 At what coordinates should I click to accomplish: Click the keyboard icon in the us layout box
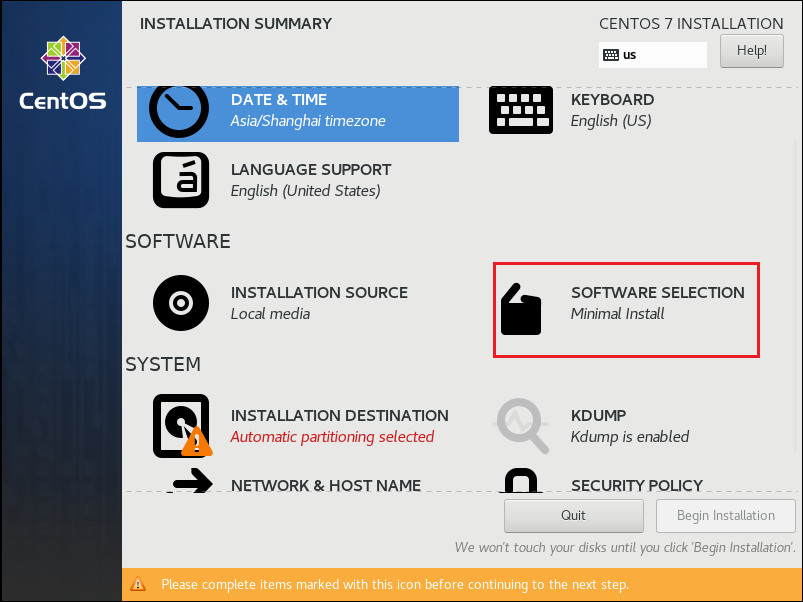pyautogui.click(x=611, y=55)
